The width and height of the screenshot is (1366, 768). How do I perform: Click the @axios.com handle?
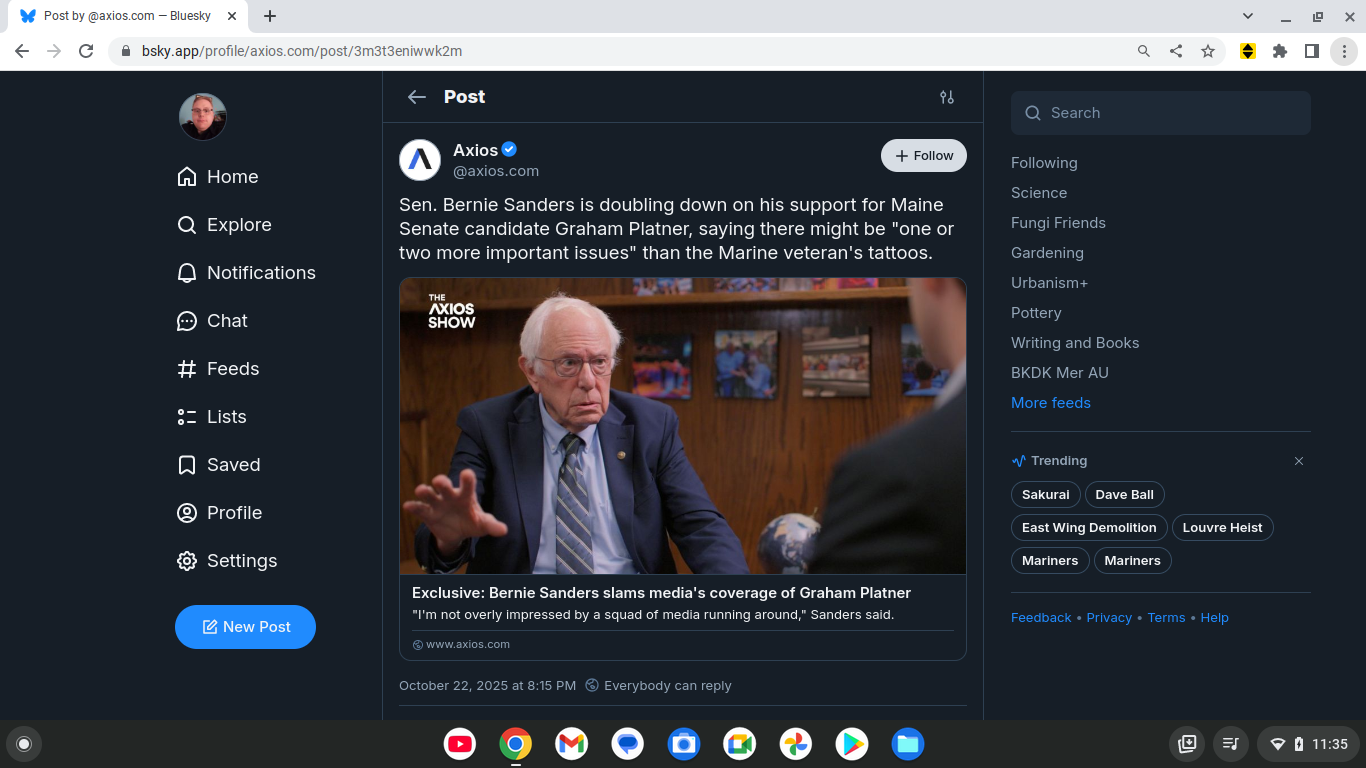click(496, 171)
